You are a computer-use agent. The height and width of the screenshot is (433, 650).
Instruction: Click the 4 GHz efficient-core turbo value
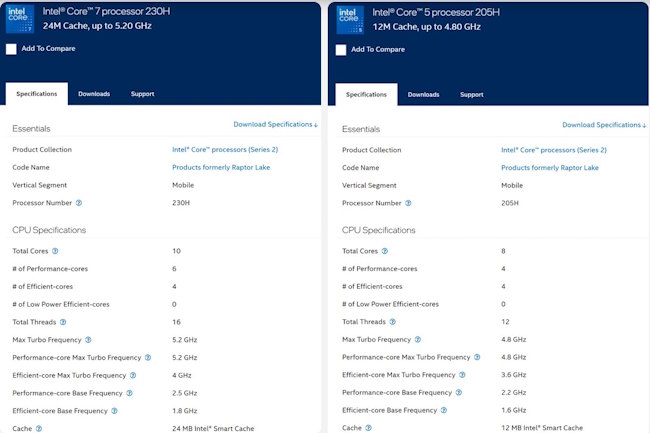tap(182, 375)
